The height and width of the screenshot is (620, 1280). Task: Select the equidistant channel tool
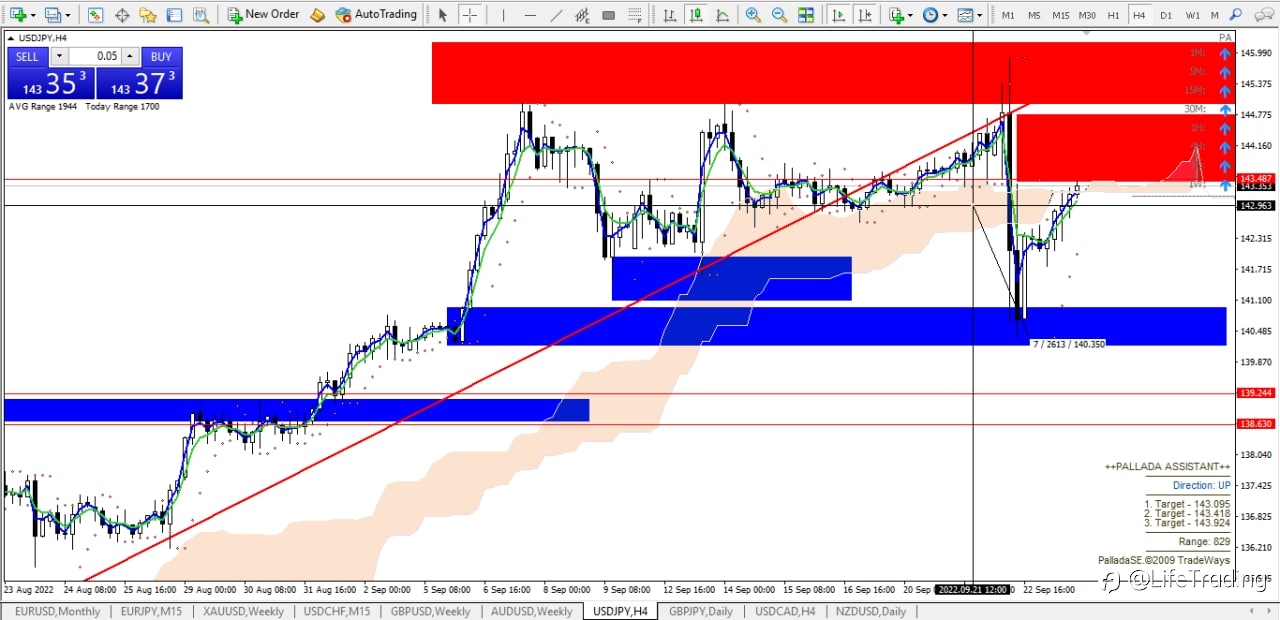[x=582, y=15]
